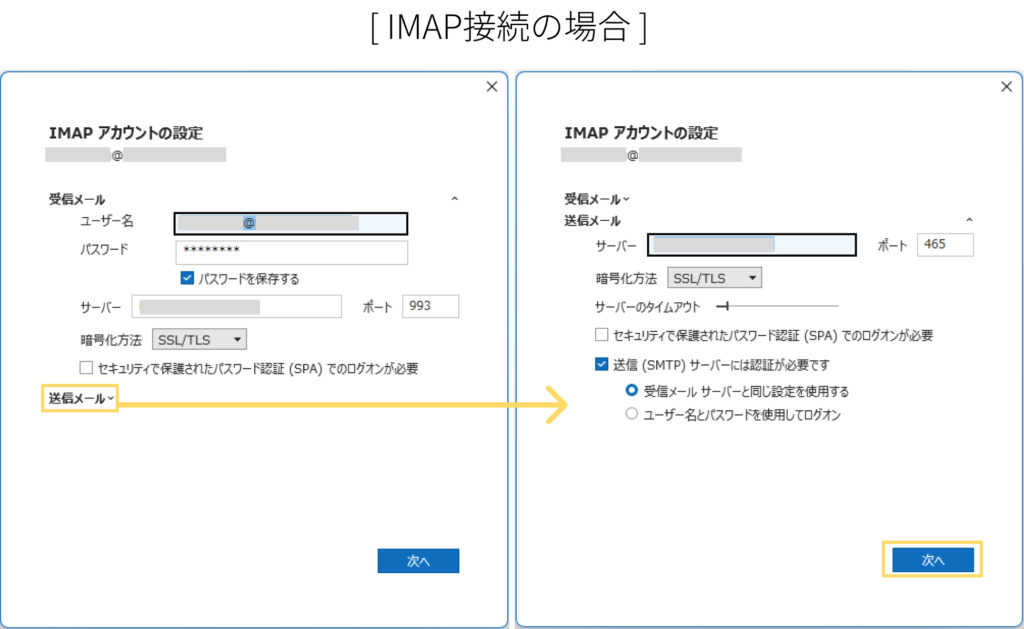Viewport: 1024px width, 629px height.
Task: Select 受信メール サーバーと同じ設定を使用する radio
Action: pos(631,391)
